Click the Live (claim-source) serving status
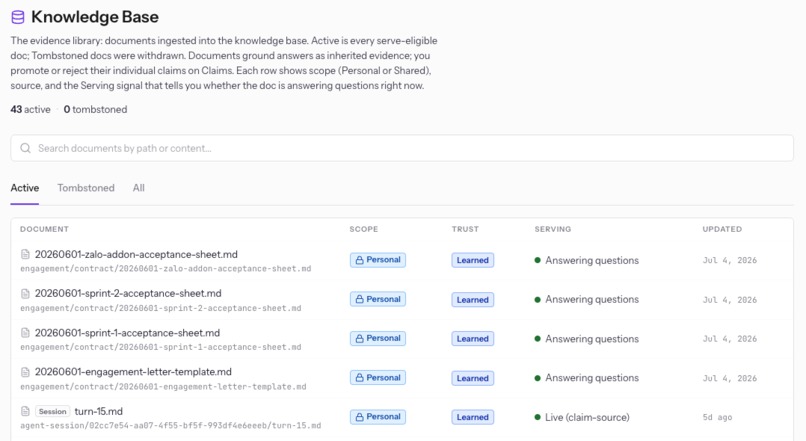Viewport: 806px width, 441px height. 582,417
